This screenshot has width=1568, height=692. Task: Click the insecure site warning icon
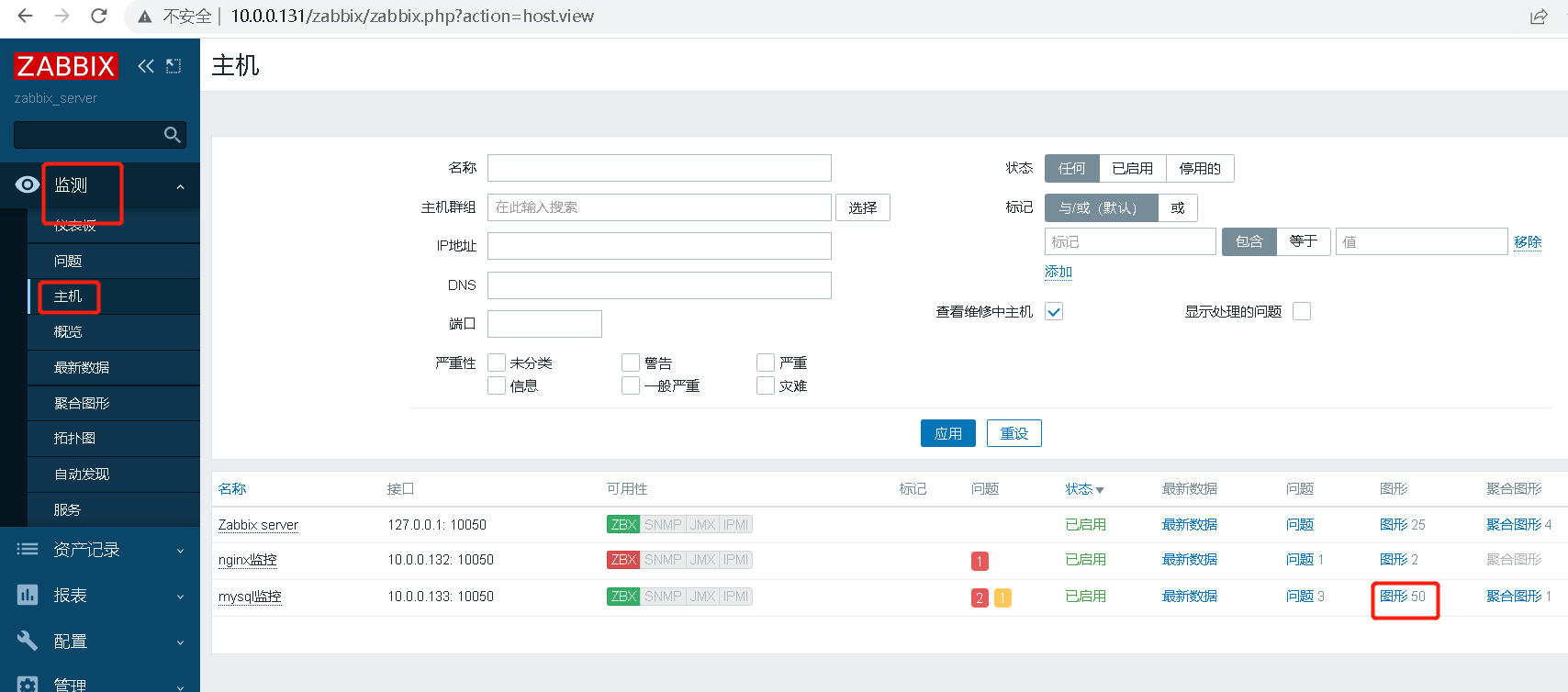tap(145, 17)
